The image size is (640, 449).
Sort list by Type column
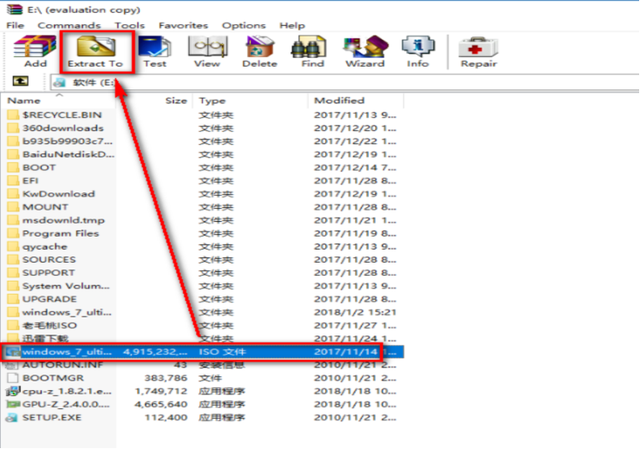pyautogui.click(x=212, y=100)
